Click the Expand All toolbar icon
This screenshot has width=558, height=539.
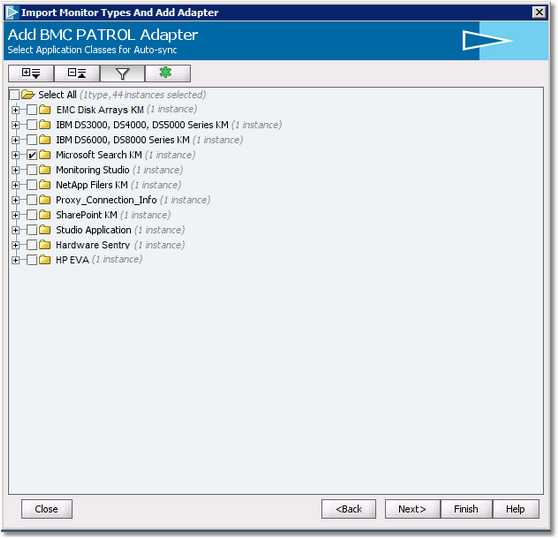click(31, 73)
